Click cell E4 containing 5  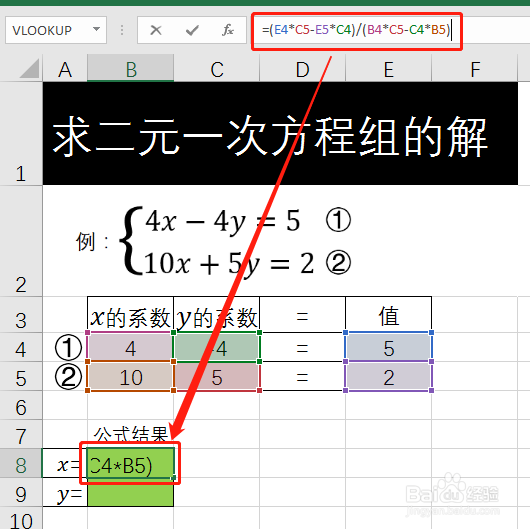389,347
